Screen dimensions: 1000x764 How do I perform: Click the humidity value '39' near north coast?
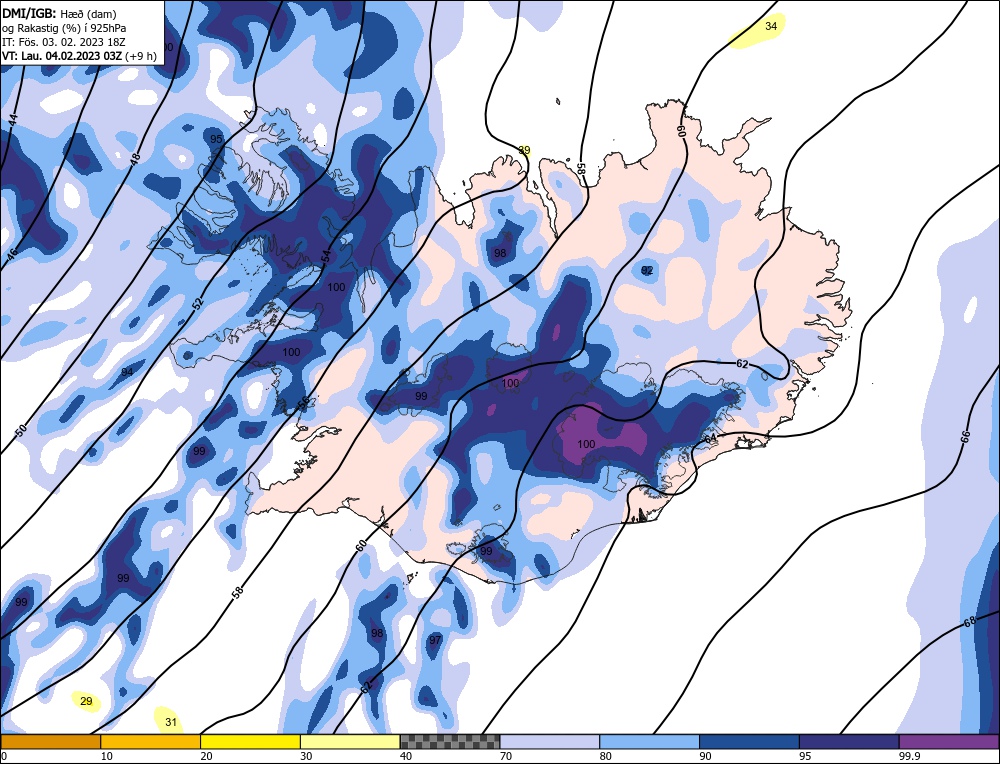click(x=524, y=151)
